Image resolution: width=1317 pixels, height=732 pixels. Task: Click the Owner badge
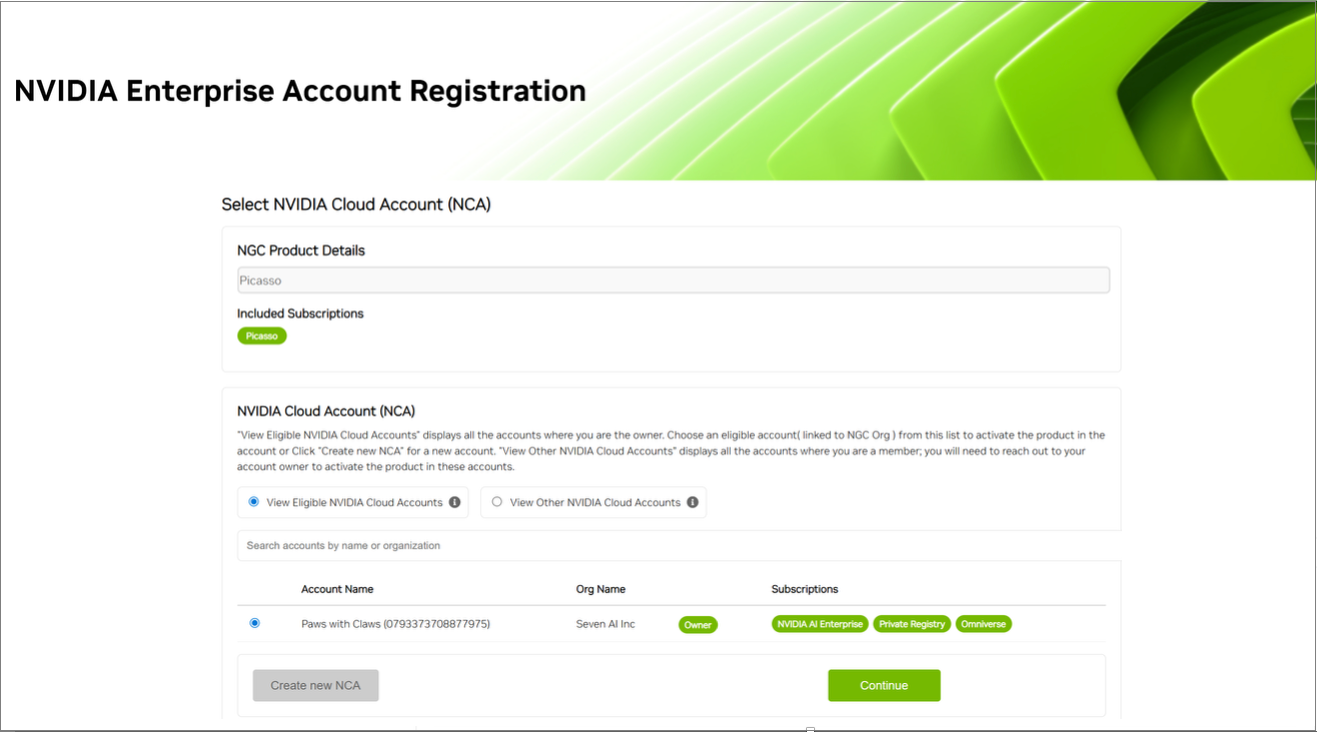(698, 625)
